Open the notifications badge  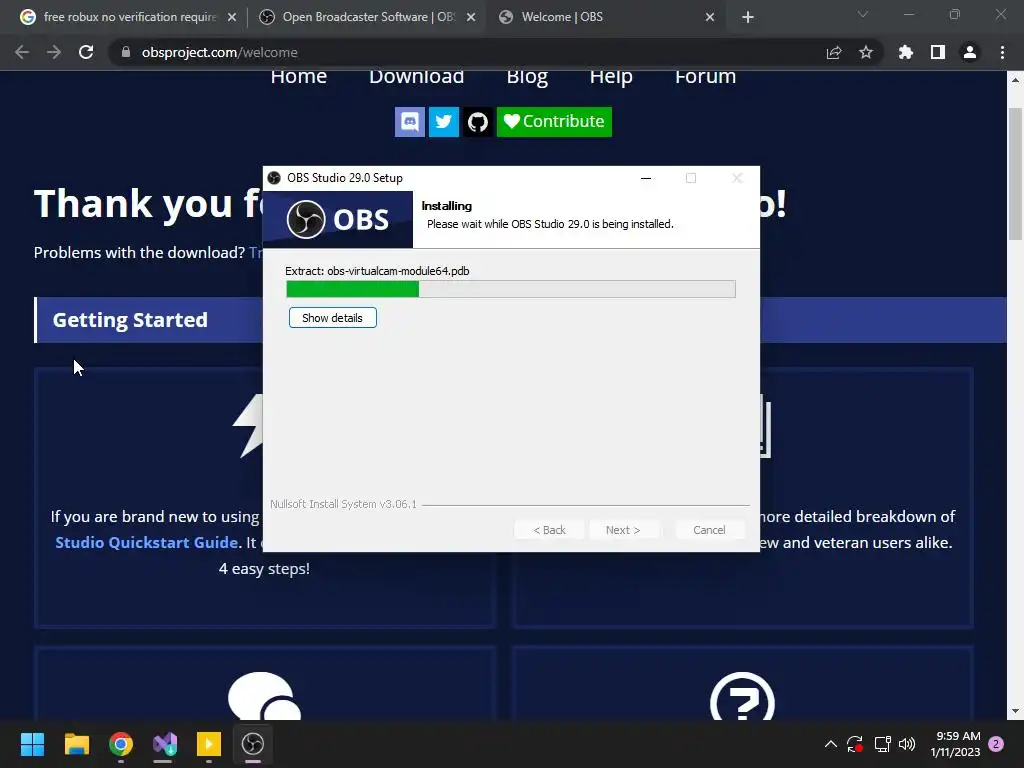pos(996,744)
